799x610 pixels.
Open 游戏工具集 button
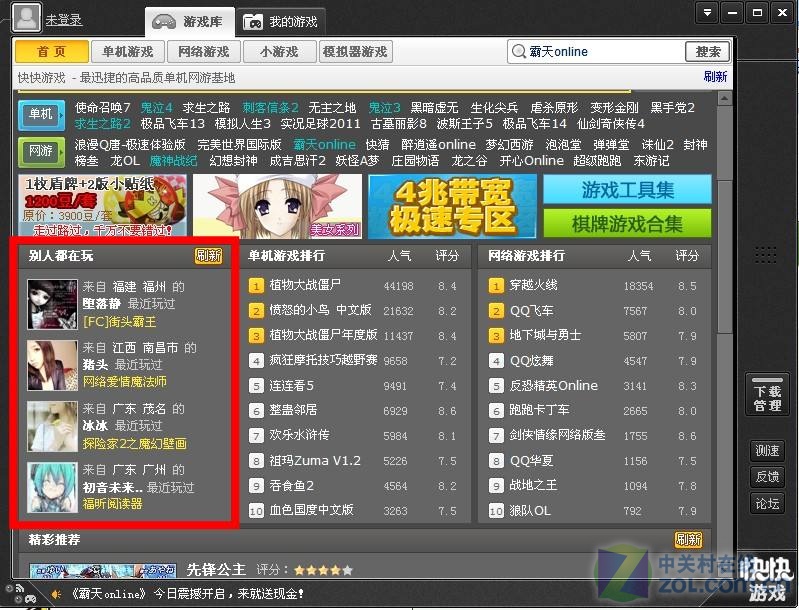pos(627,190)
